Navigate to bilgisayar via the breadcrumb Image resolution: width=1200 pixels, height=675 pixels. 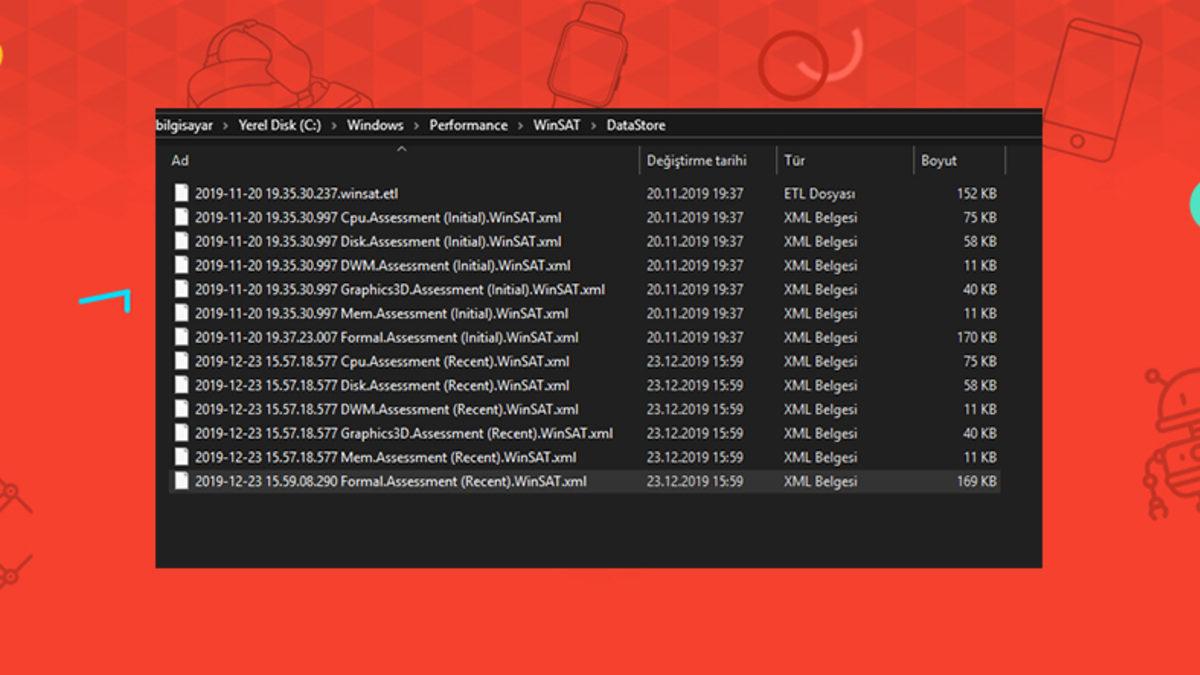(x=184, y=125)
